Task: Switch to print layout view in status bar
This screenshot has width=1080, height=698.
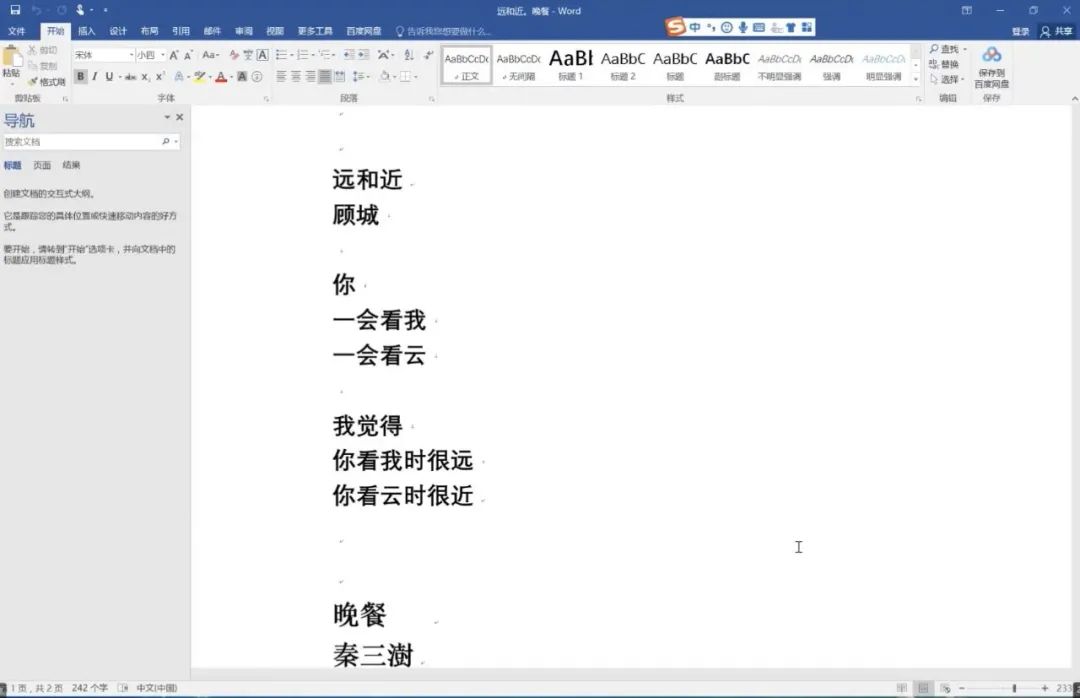Action: click(x=923, y=688)
